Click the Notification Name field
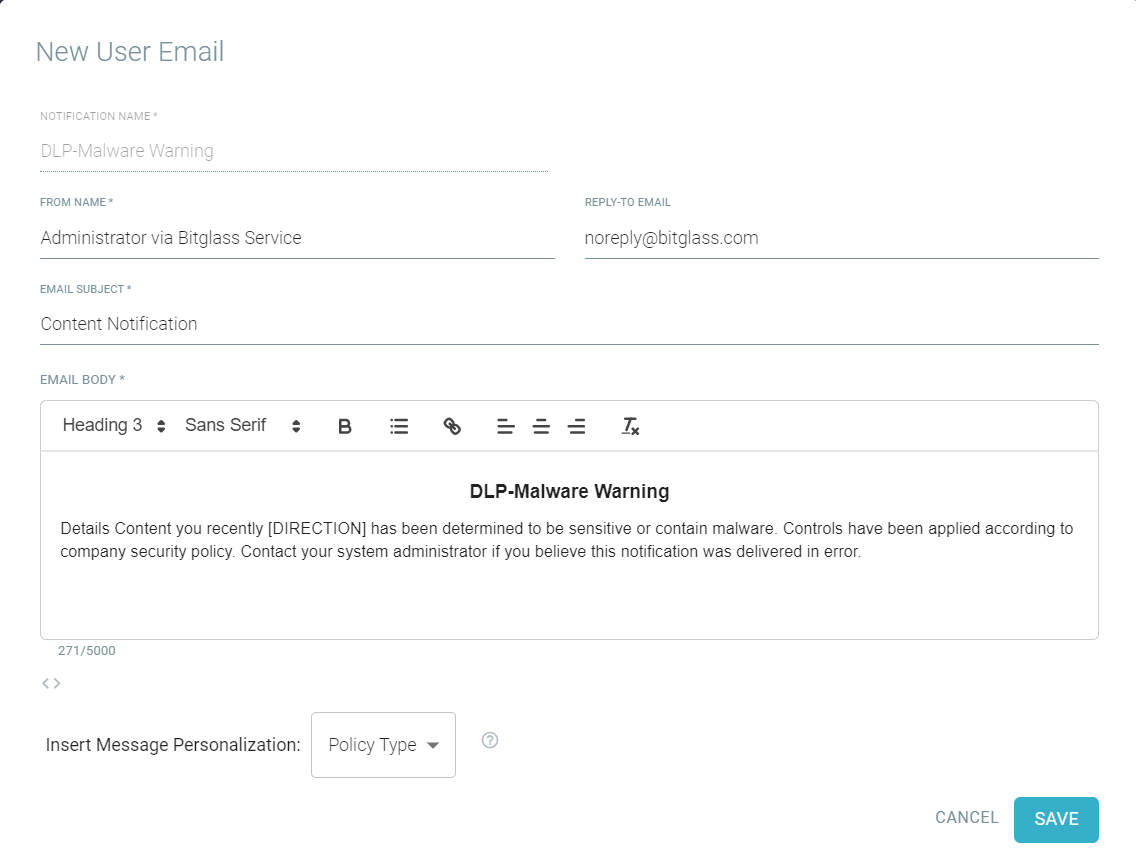This screenshot has height=857, width=1136. [x=294, y=151]
